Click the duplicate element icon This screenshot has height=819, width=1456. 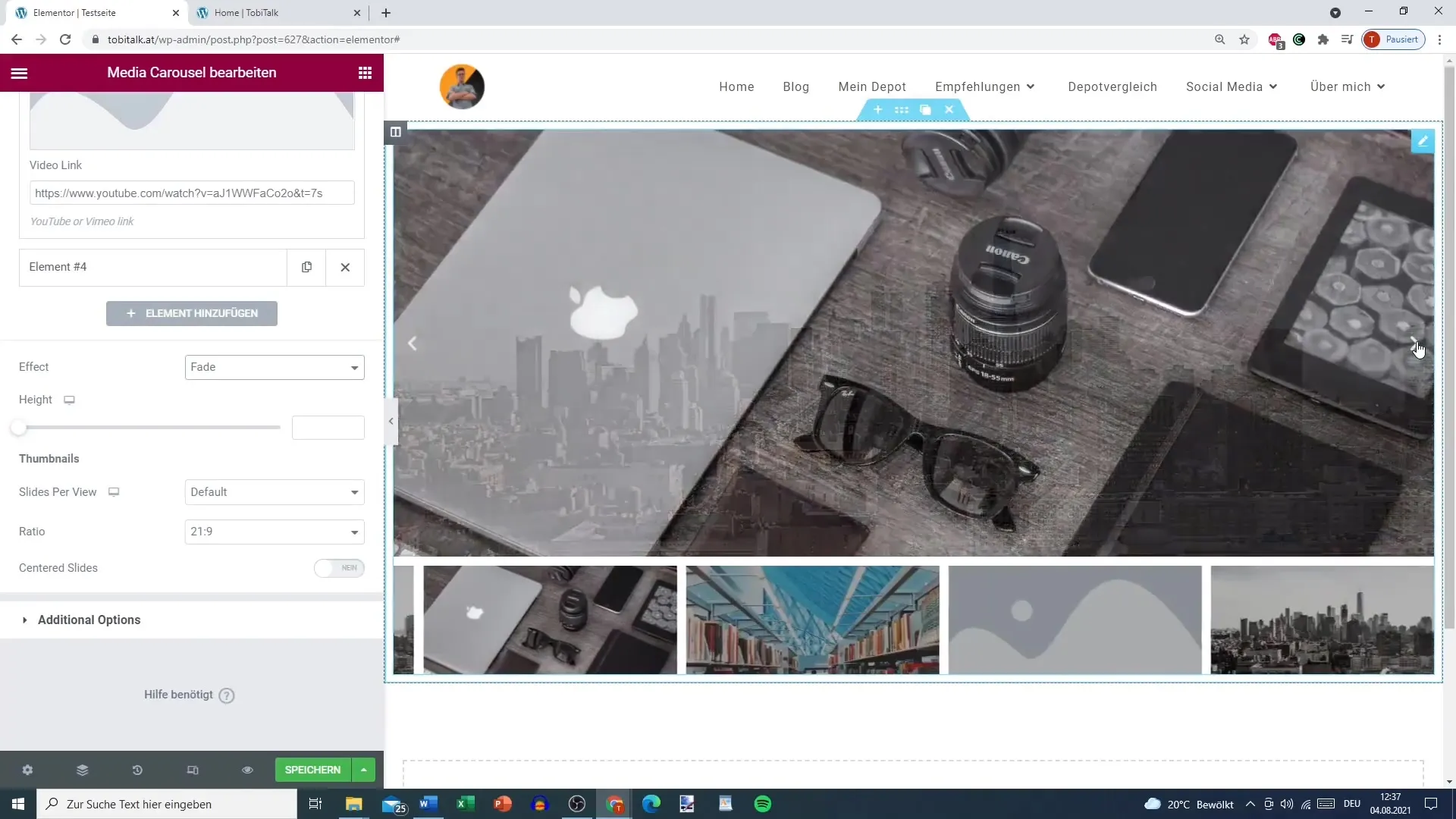click(307, 267)
